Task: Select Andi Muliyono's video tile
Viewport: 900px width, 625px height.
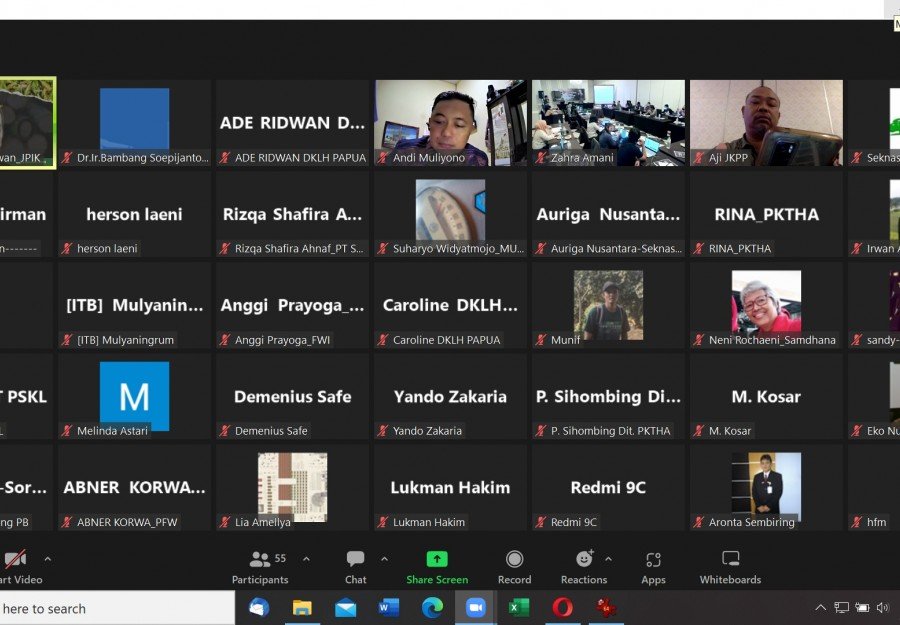Action: coord(450,122)
